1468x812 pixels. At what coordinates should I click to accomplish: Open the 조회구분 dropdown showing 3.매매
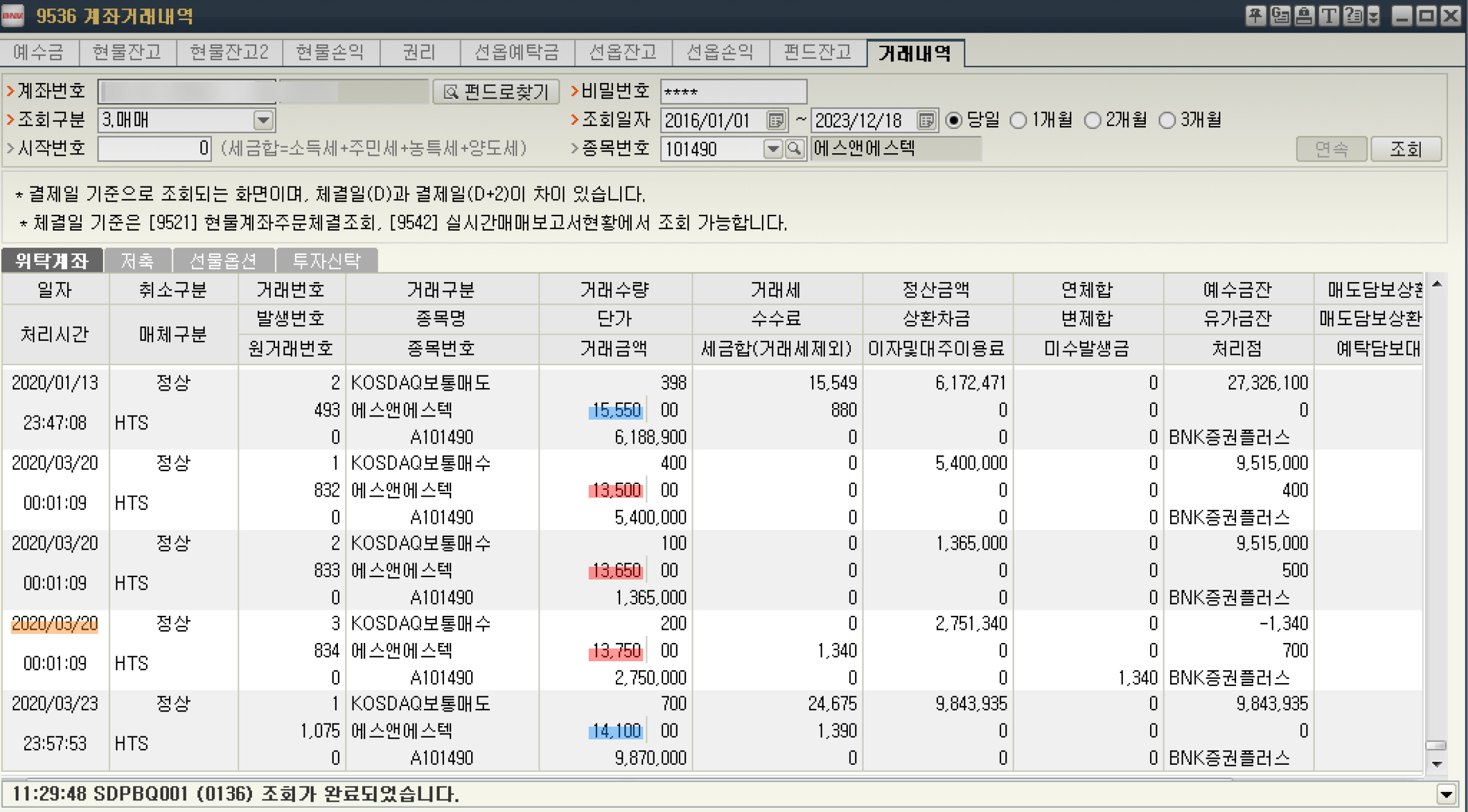[263, 120]
